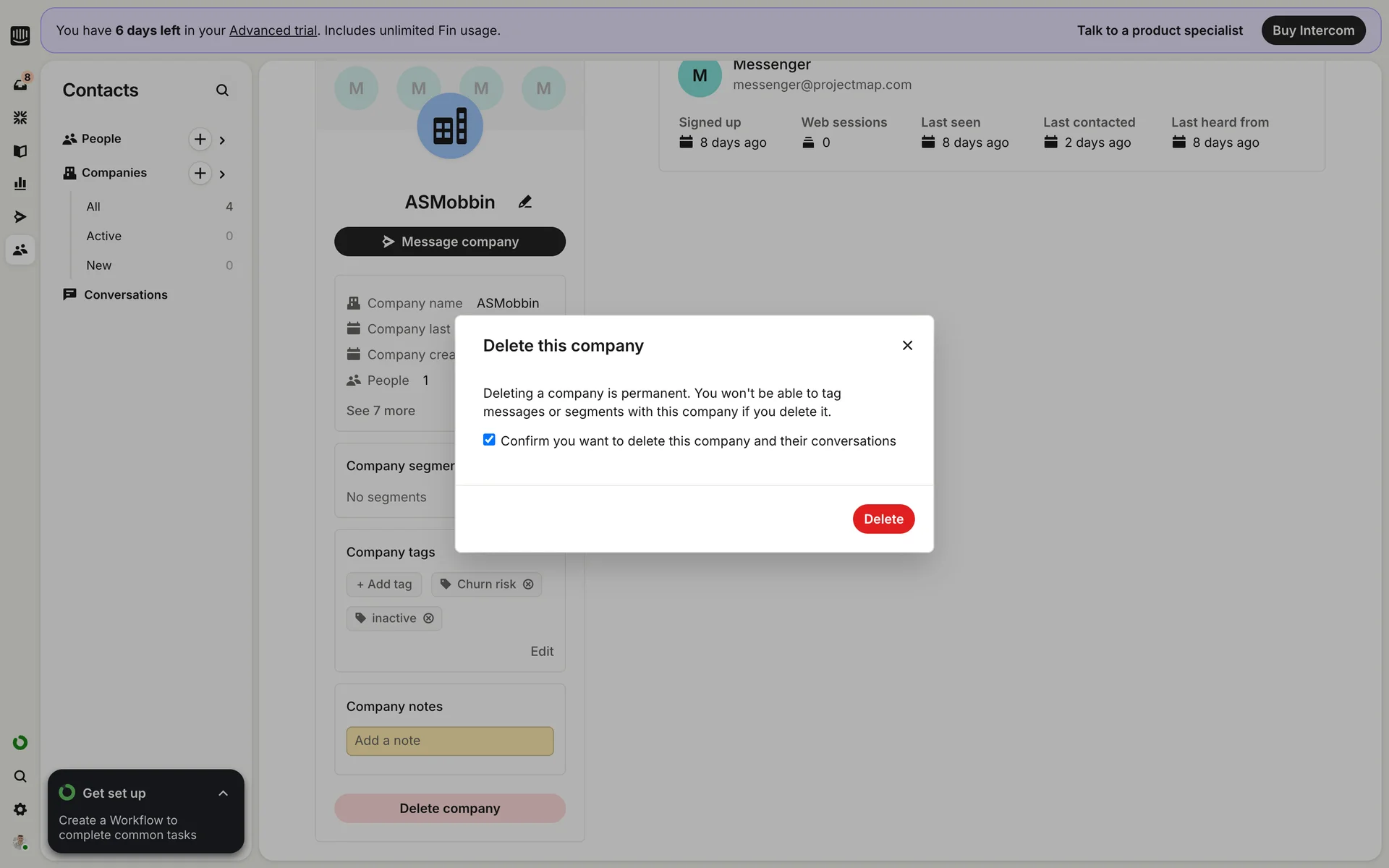Viewport: 1389px width, 868px height.
Task: Close the Delete this company dialog
Action: (x=907, y=346)
